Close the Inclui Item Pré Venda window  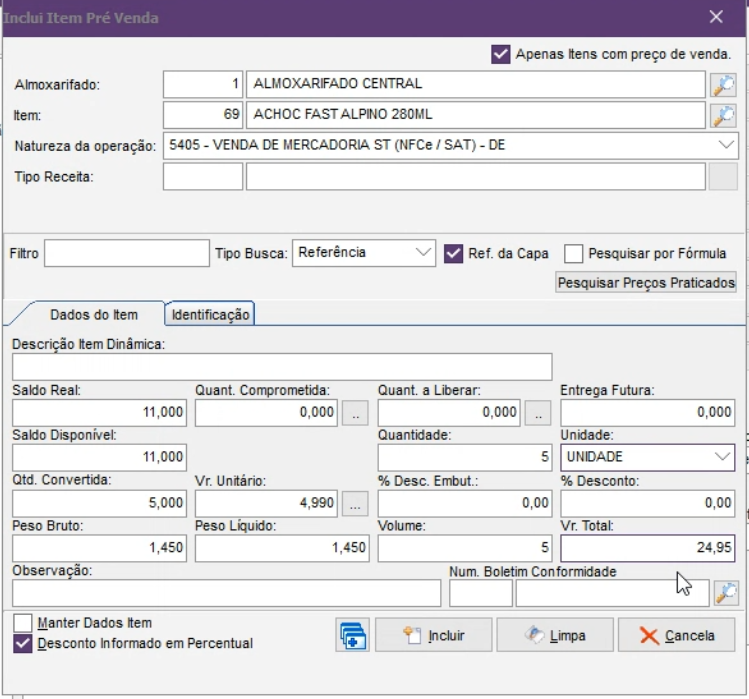[716, 17]
